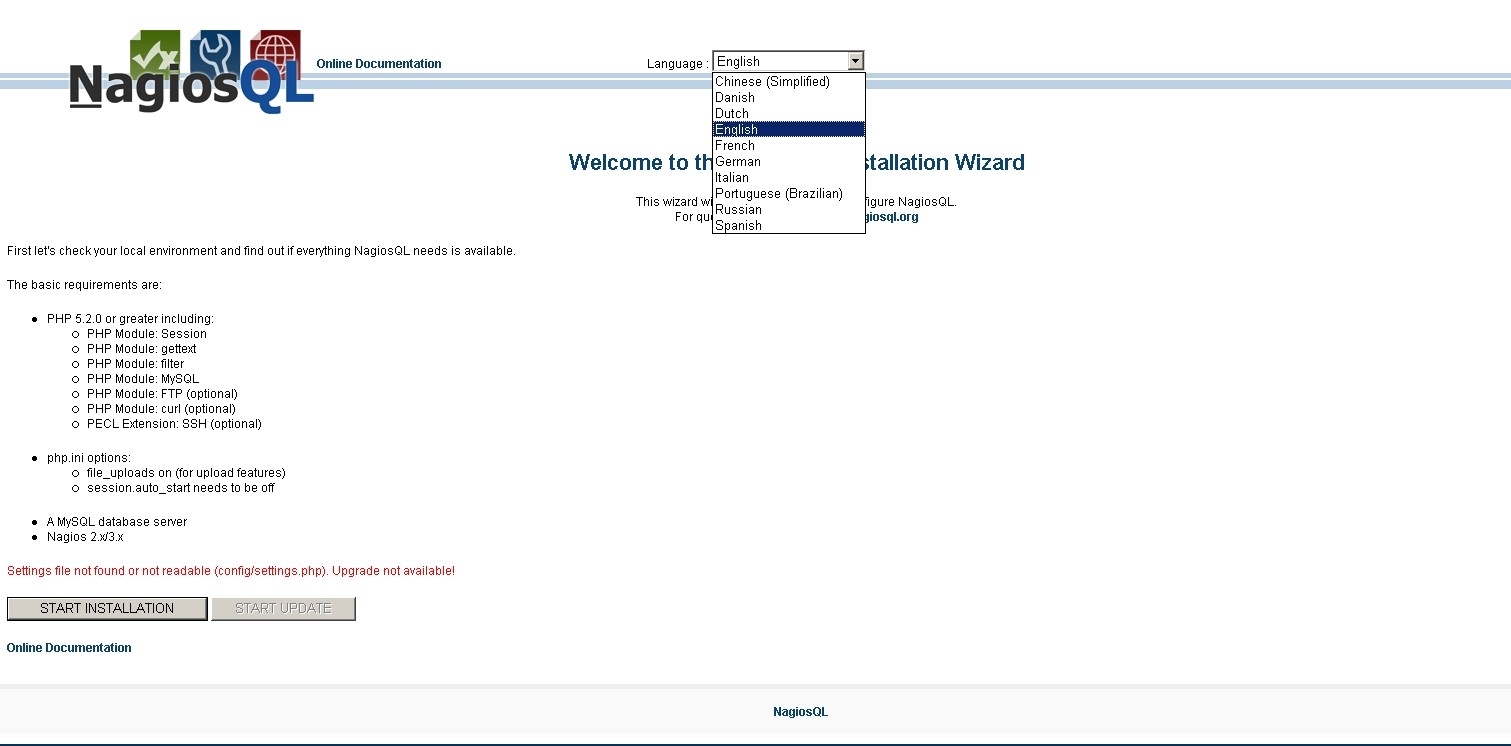Choose German language option
Image resolution: width=1511 pixels, height=746 pixels.
[x=788, y=162]
